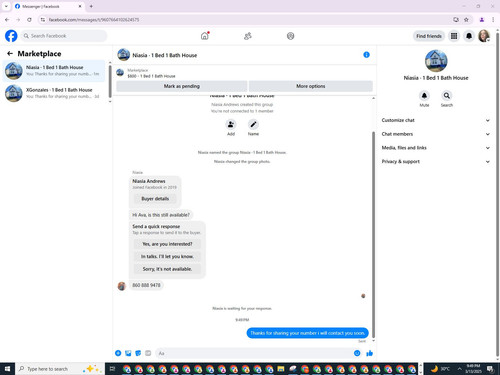
Task: Expand Media, files and links section
Action: point(436,148)
